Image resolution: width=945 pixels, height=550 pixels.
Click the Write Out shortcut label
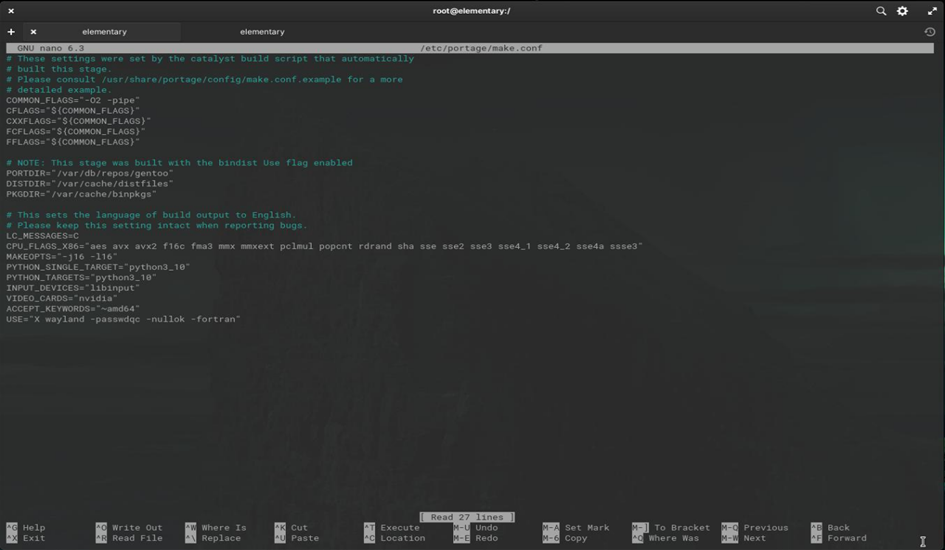pyautogui.click(x=137, y=528)
